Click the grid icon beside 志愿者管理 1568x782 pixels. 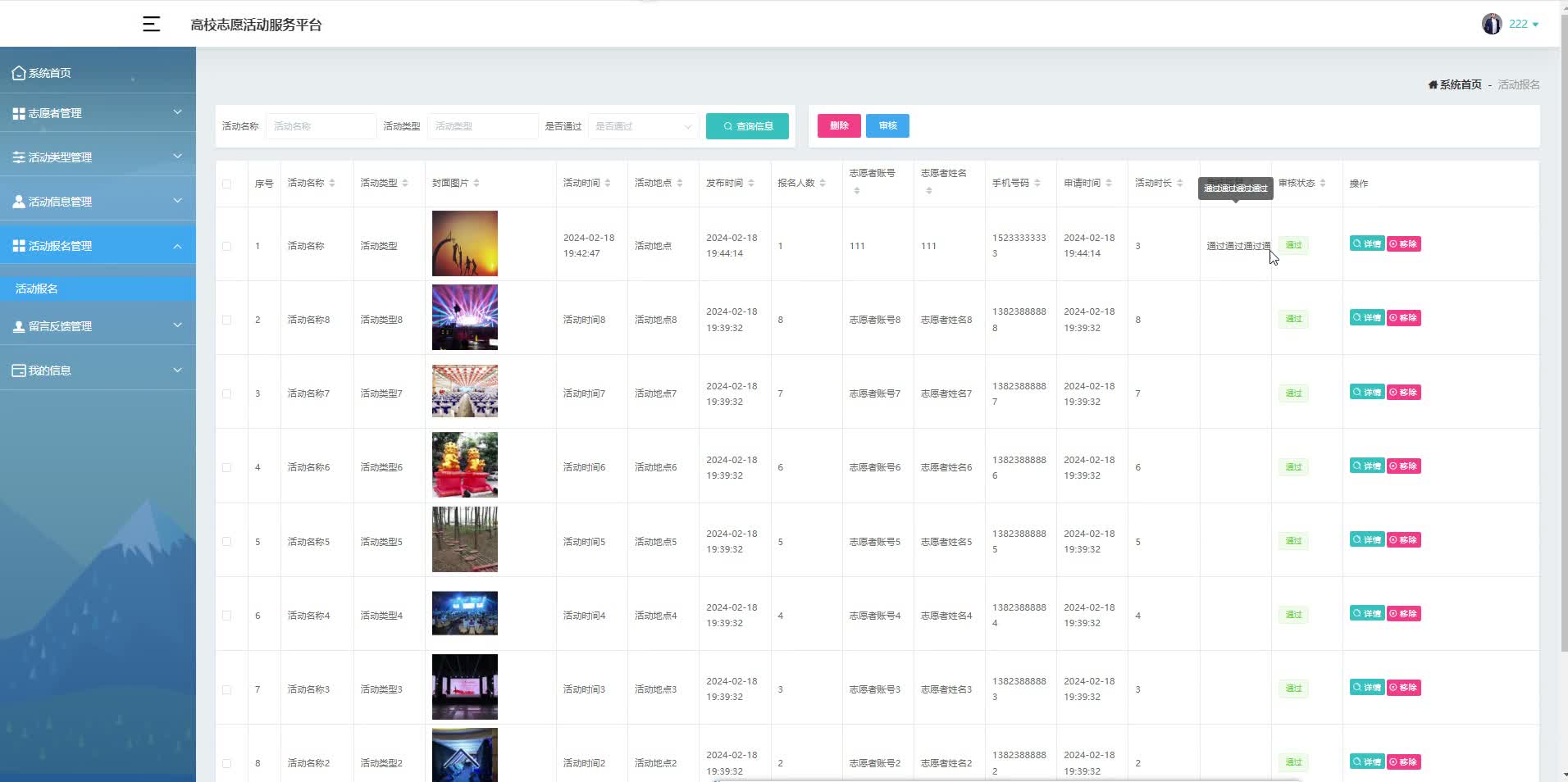click(x=19, y=113)
